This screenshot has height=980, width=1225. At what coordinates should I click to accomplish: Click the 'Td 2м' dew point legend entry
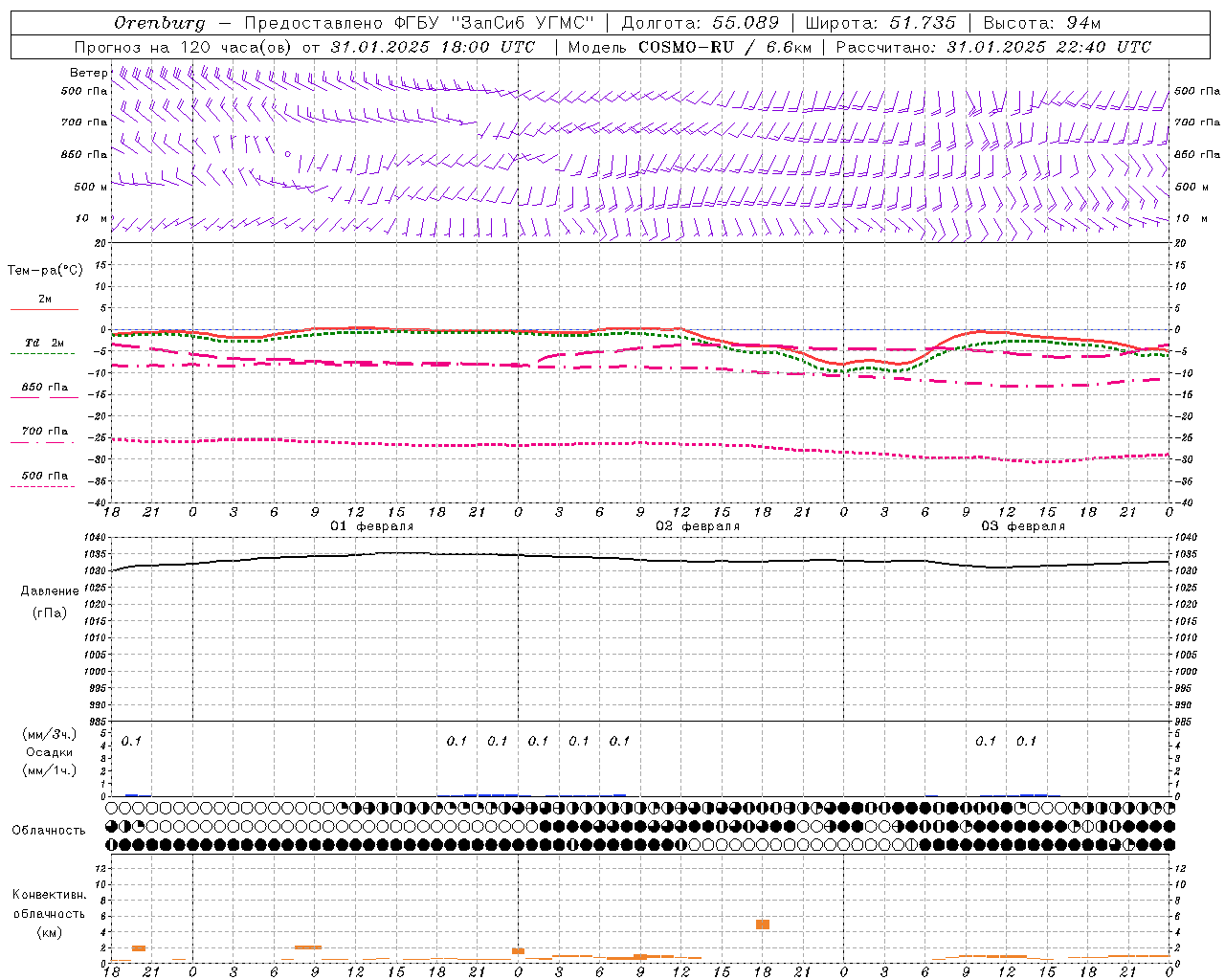(x=45, y=343)
